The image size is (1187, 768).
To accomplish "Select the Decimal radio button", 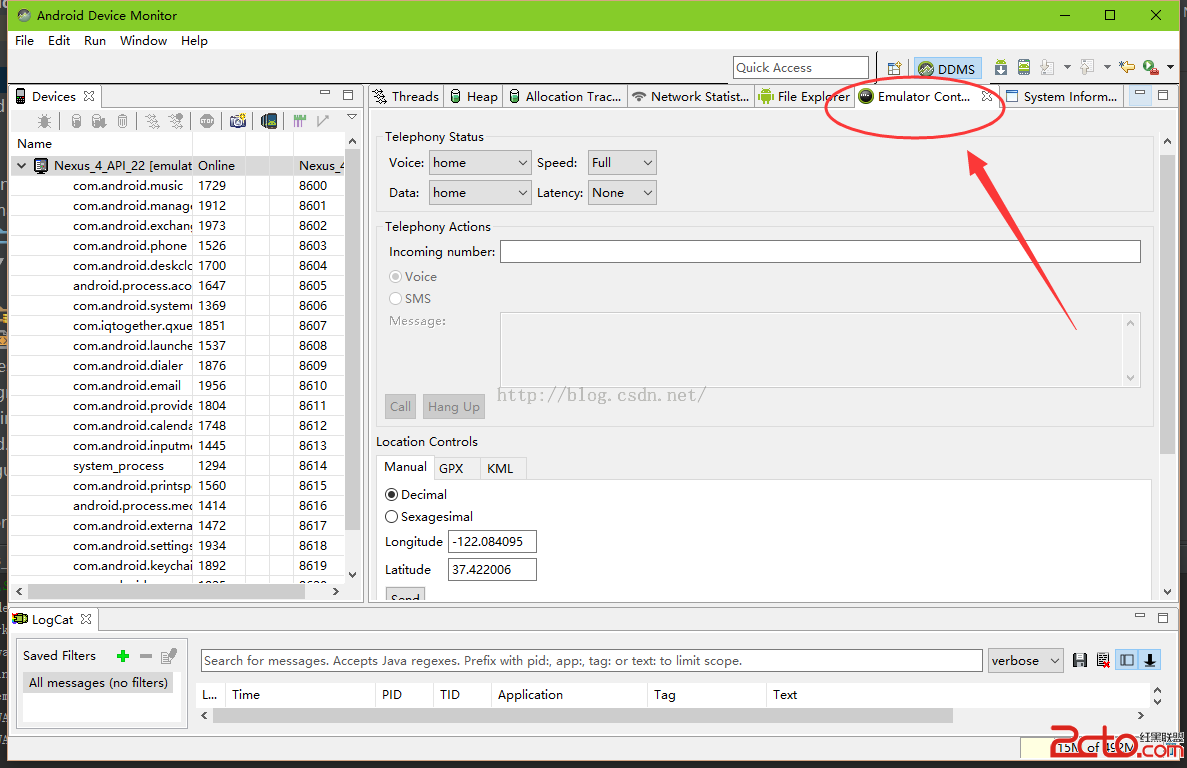I will tap(391, 495).
